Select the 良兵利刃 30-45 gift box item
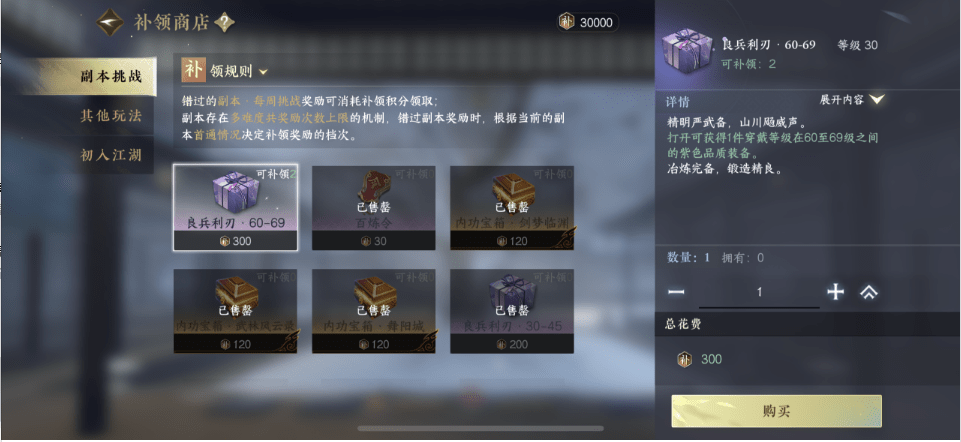961x442 pixels. (x=512, y=311)
